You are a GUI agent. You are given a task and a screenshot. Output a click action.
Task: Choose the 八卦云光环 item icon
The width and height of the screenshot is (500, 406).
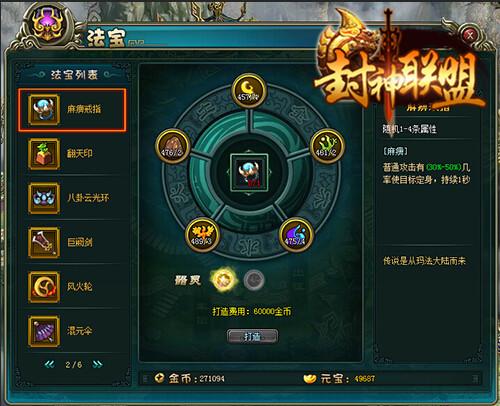pyautogui.click(x=44, y=198)
